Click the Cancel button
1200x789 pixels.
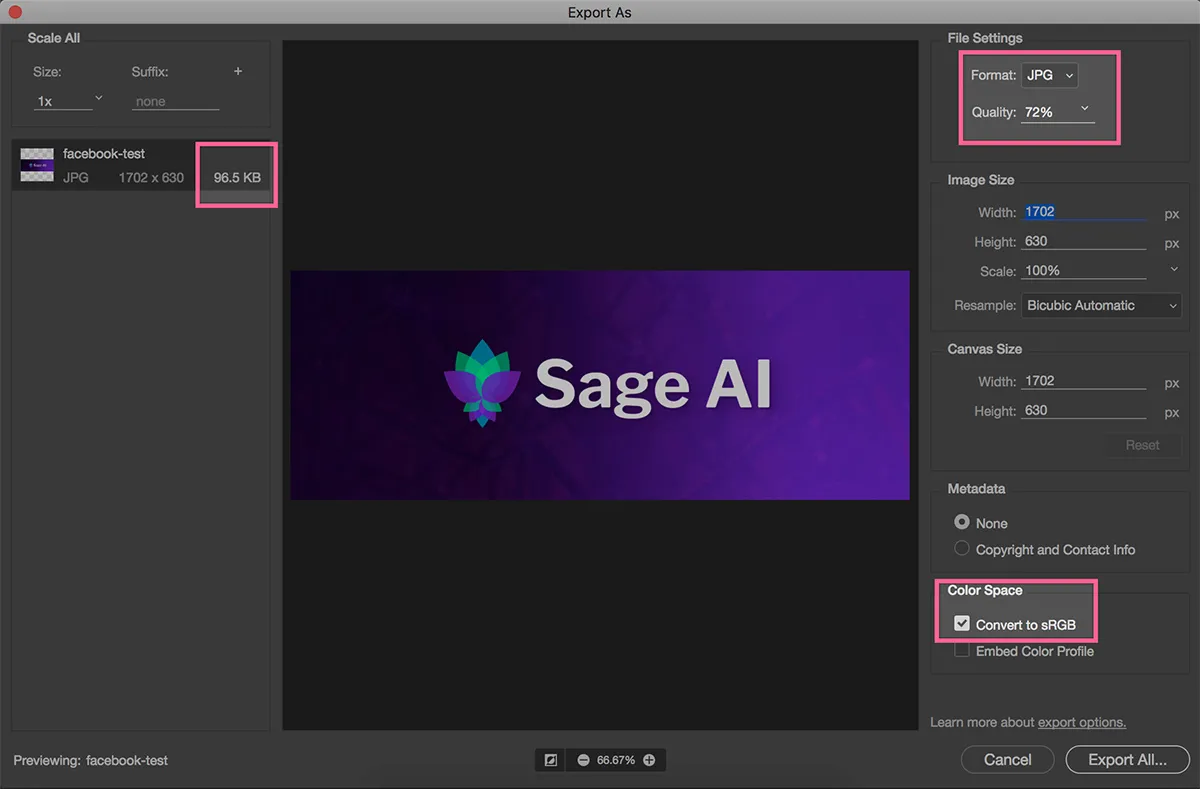click(1008, 760)
